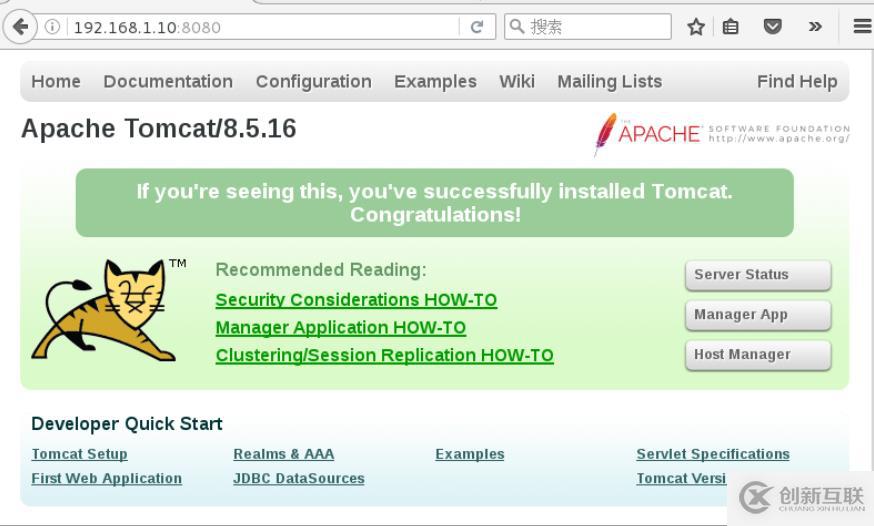Open Security Considerations HOW-TO link
Image resolution: width=874 pixels, height=526 pixels.
pos(356,300)
